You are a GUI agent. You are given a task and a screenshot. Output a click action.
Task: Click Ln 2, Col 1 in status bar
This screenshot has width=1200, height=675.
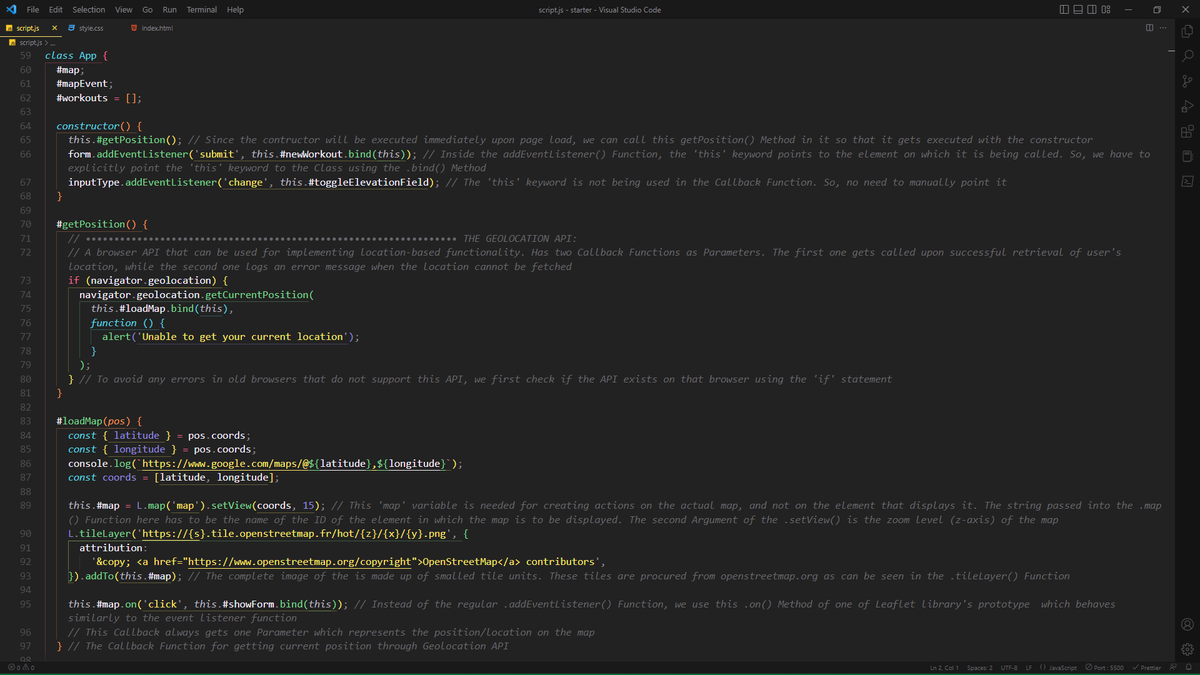tap(944, 667)
